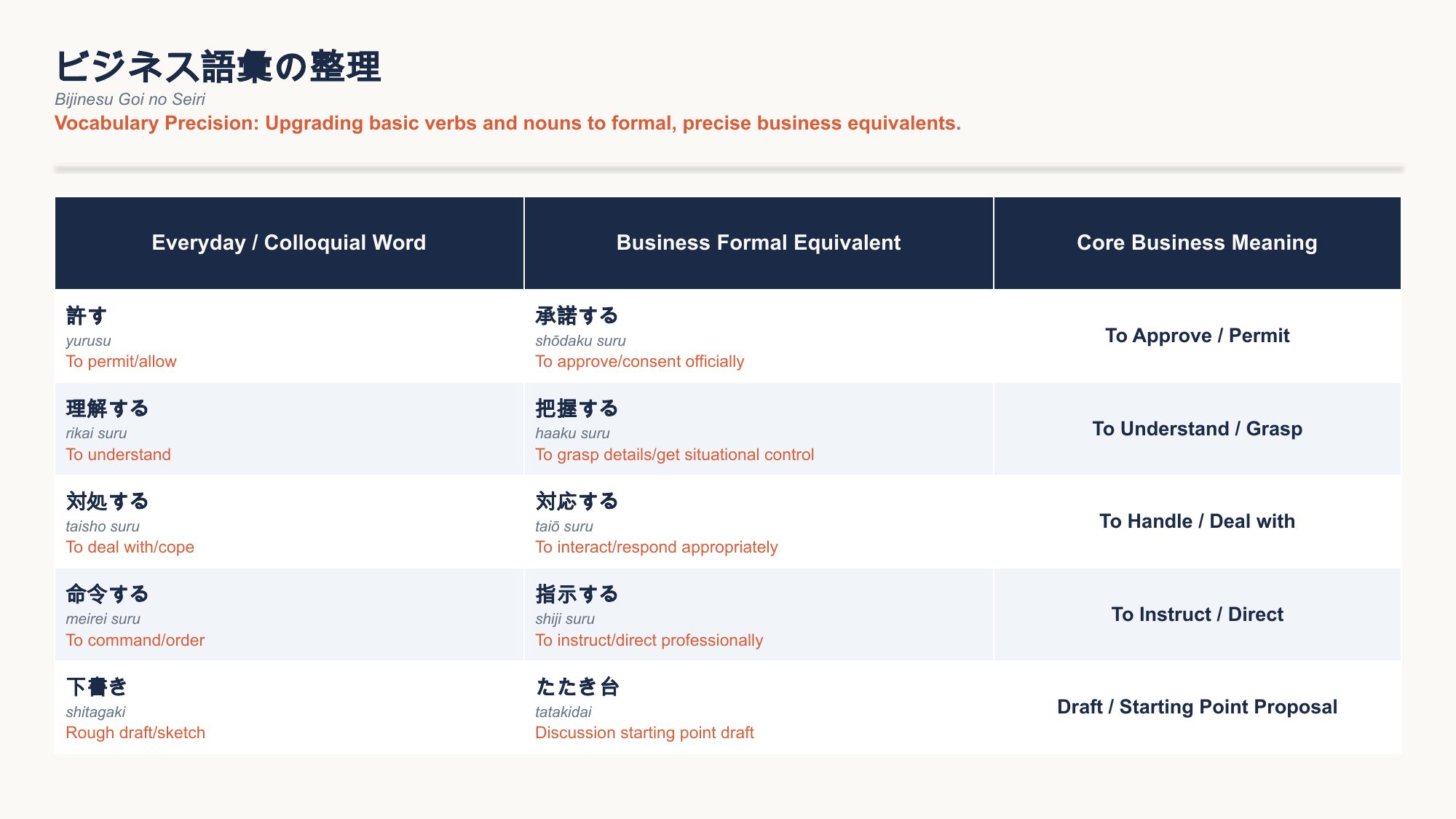Viewport: 1456px width, 819px height.
Task: Click the Core Business Meaning header cell
Action: click(x=1197, y=242)
